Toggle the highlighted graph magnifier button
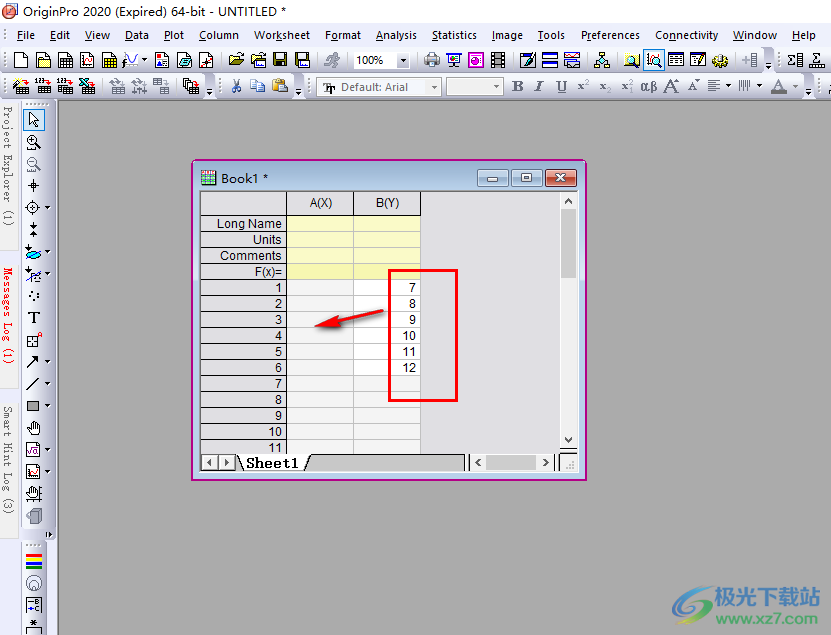This screenshot has width=831, height=635. click(654, 60)
